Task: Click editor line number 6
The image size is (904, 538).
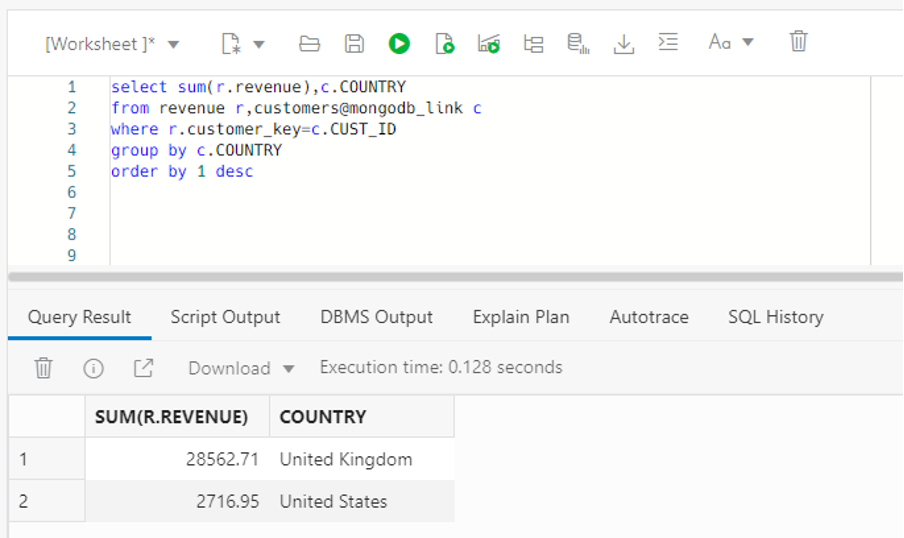Action: [71, 193]
